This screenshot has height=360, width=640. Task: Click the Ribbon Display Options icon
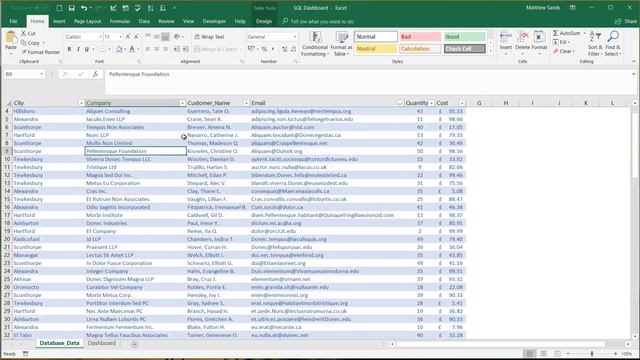click(573, 8)
